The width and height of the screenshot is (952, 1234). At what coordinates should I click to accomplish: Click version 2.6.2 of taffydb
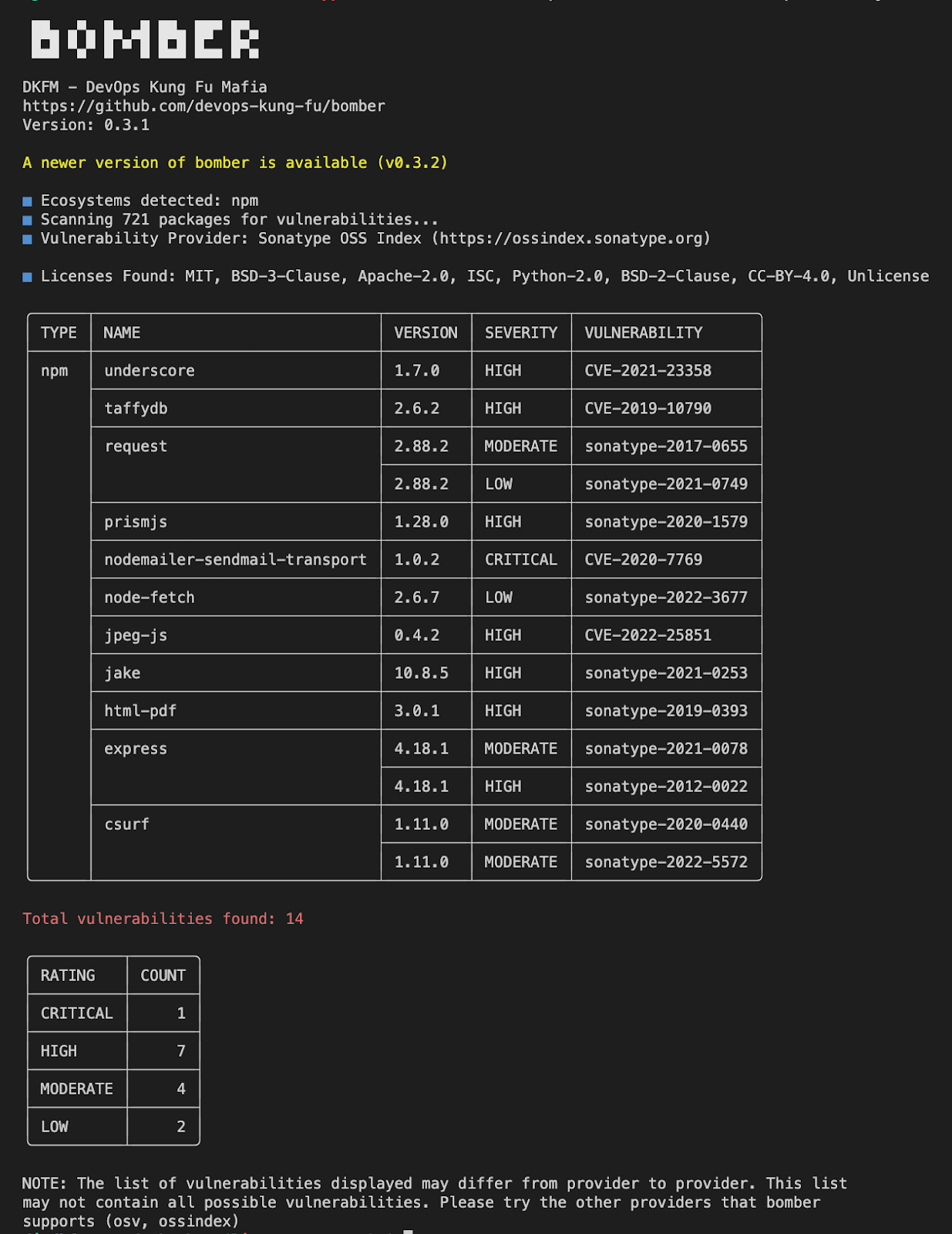coord(417,409)
